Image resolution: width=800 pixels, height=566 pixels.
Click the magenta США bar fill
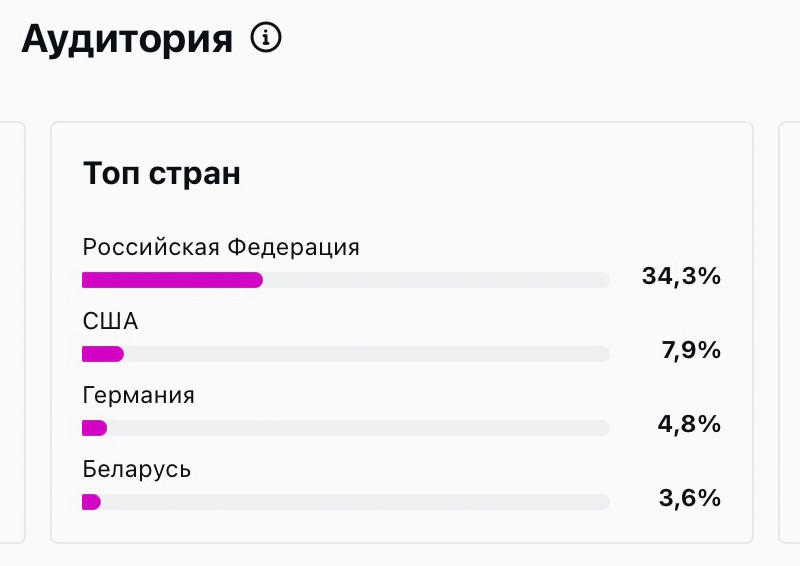[x=102, y=354]
